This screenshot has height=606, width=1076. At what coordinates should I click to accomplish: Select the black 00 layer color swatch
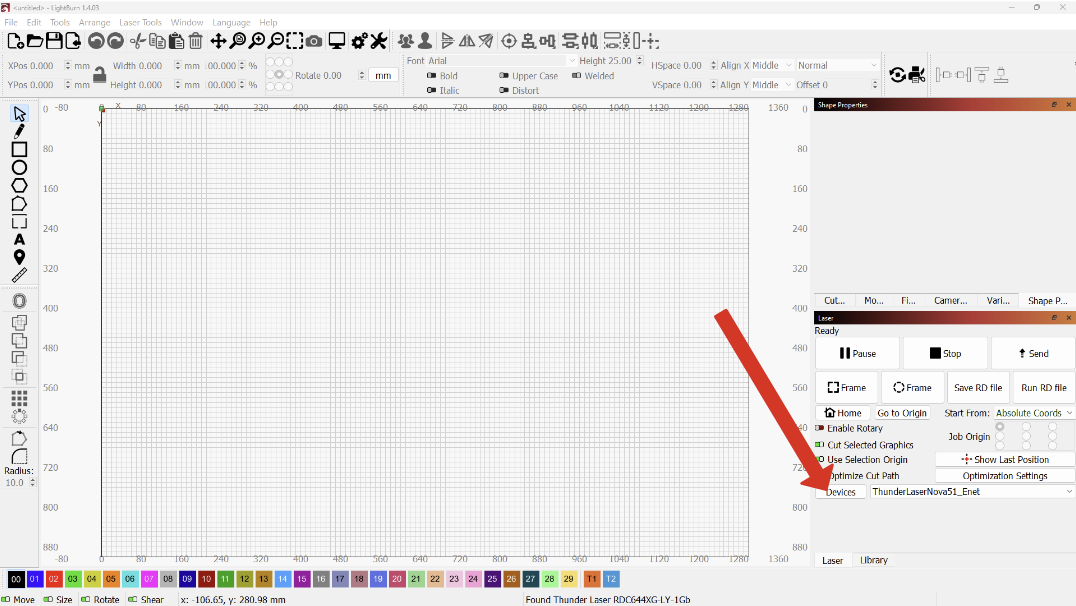[16, 579]
